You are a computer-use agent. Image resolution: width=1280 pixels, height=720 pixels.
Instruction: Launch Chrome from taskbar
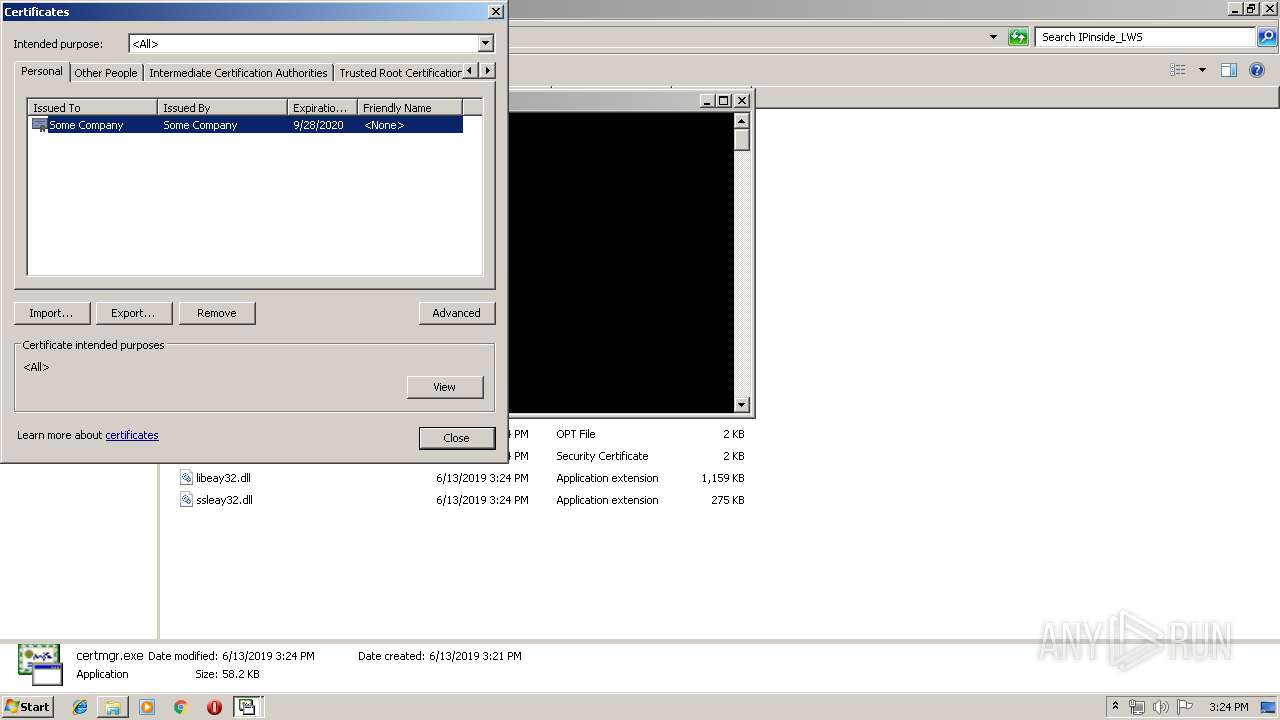click(x=181, y=707)
